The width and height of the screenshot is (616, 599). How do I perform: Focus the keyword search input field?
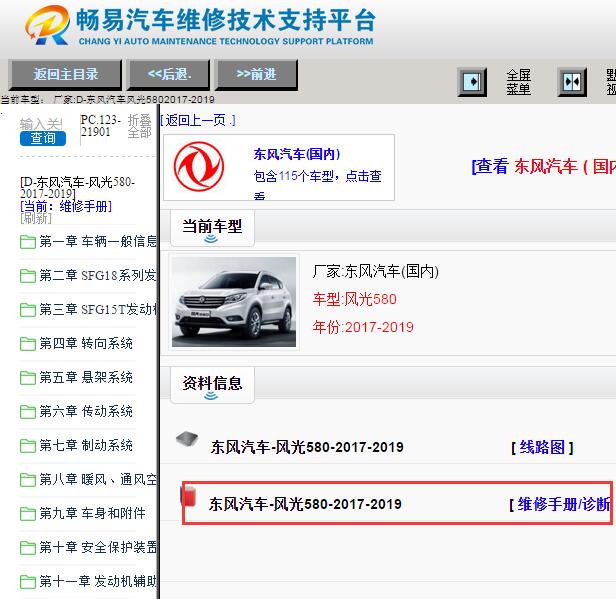[41, 124]
